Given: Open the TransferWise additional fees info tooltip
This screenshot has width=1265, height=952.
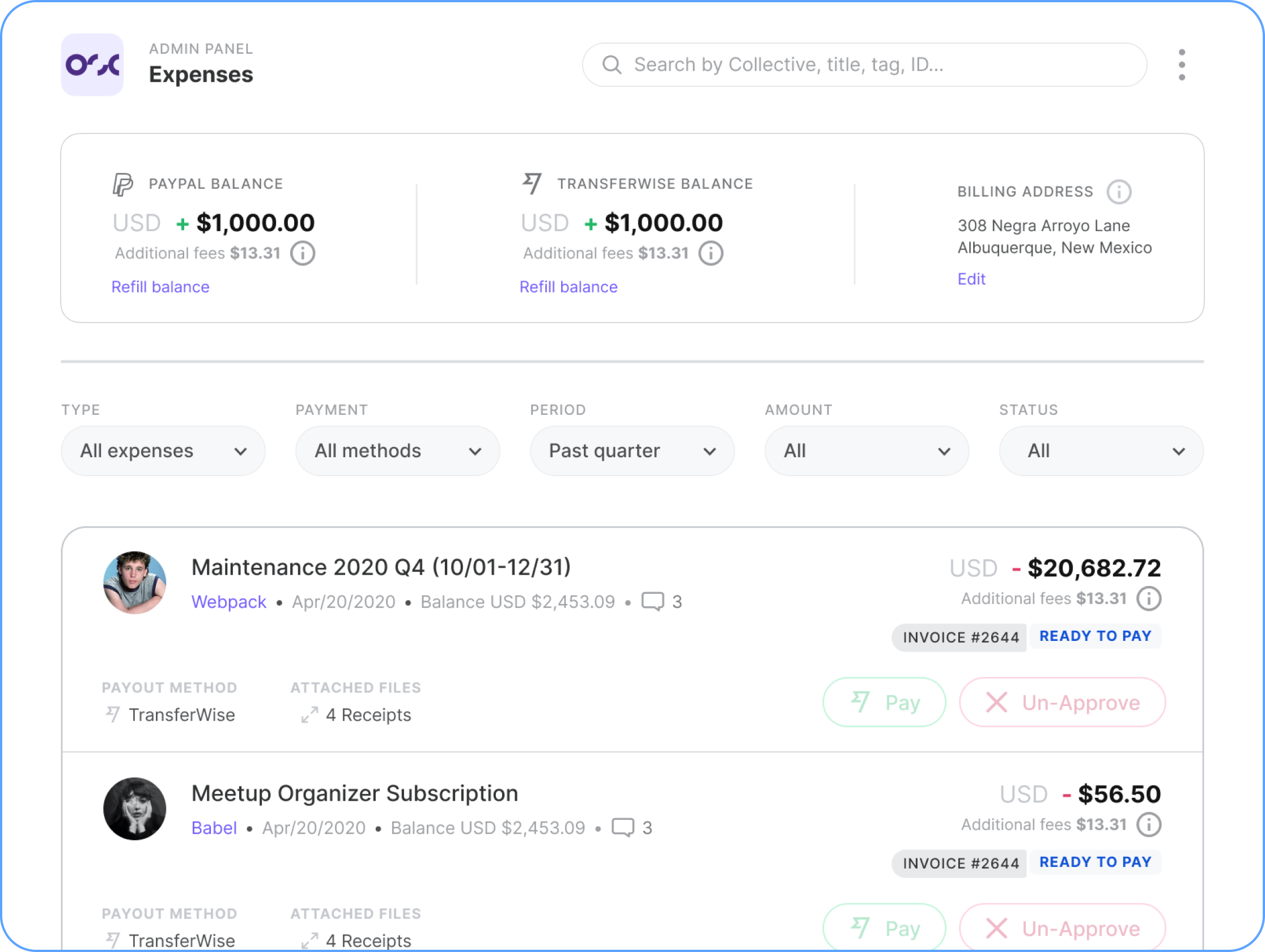Looking at the screenshot, I should [x=711, y=253].
